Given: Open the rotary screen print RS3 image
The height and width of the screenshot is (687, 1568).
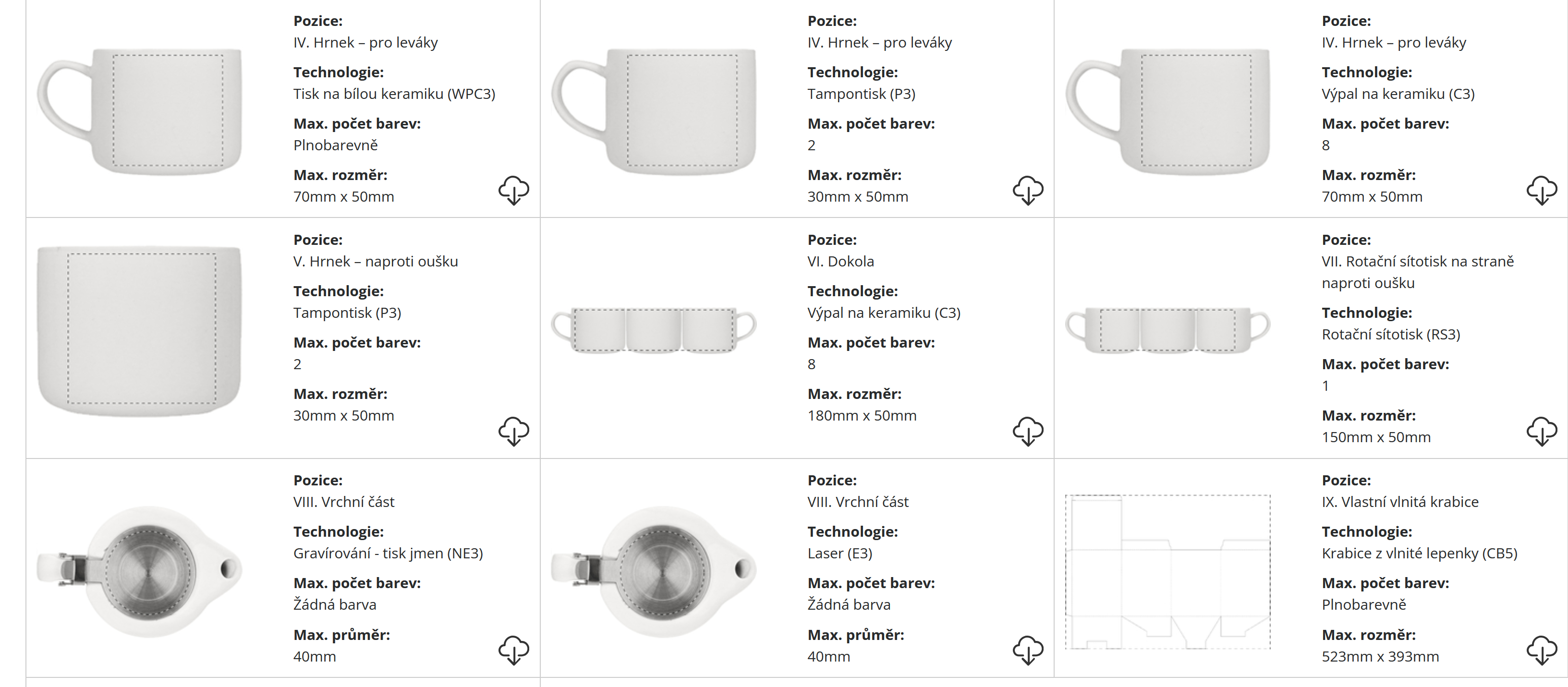Looking at the screenshot, I should (1168, 329).
